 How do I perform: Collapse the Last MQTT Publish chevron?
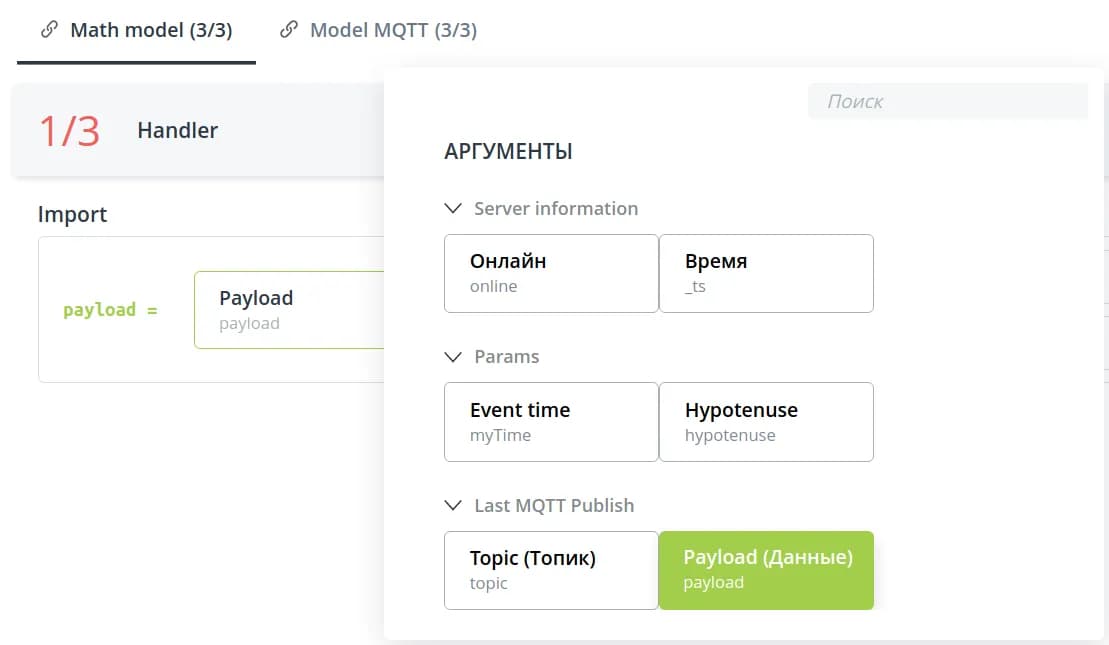(454, 506)
